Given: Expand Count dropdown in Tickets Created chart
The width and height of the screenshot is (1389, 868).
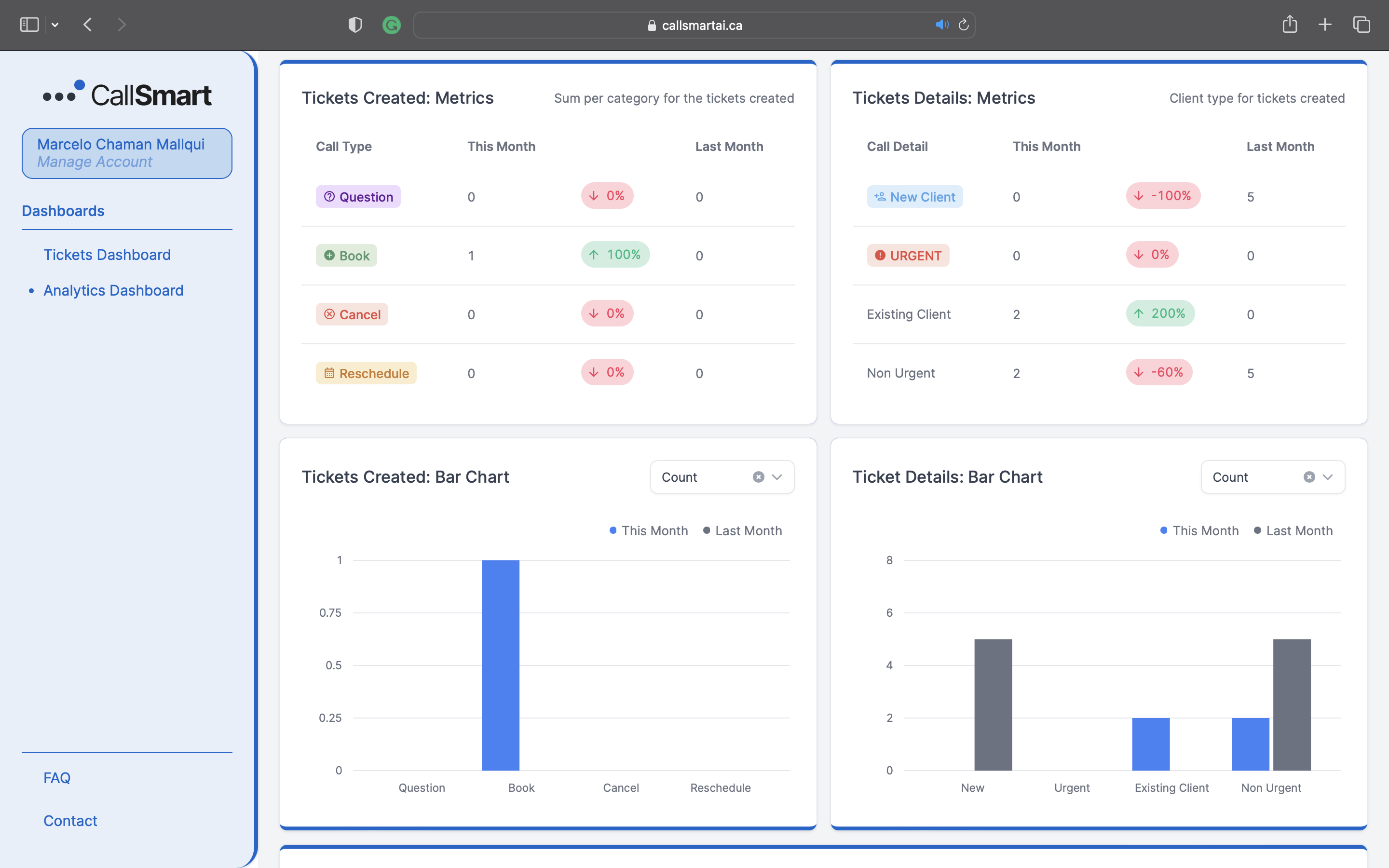Looking at the screenshot, I should pyautogui.click(x=777, y=477).
